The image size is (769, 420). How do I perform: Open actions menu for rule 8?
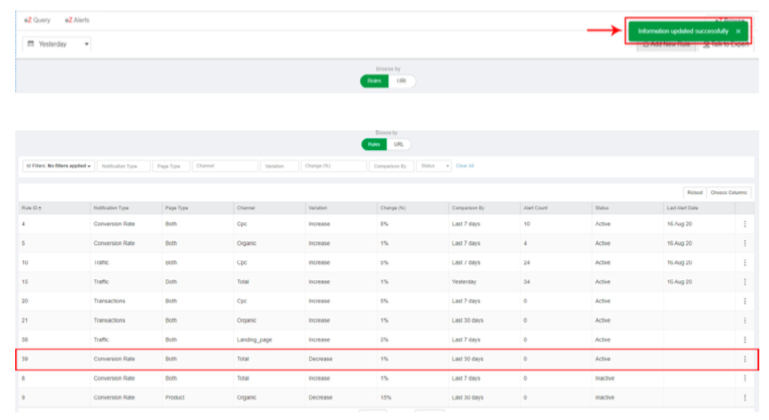744,378
